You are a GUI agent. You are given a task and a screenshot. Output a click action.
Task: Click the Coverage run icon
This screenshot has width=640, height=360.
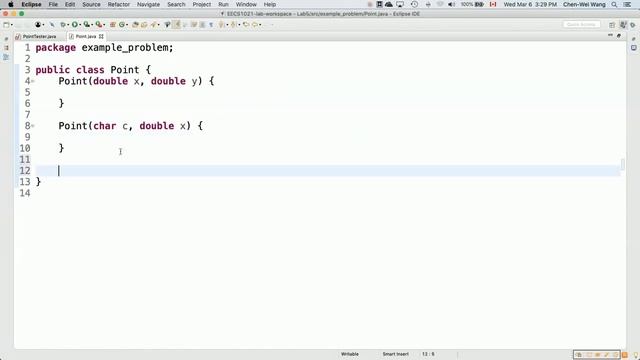87,24
